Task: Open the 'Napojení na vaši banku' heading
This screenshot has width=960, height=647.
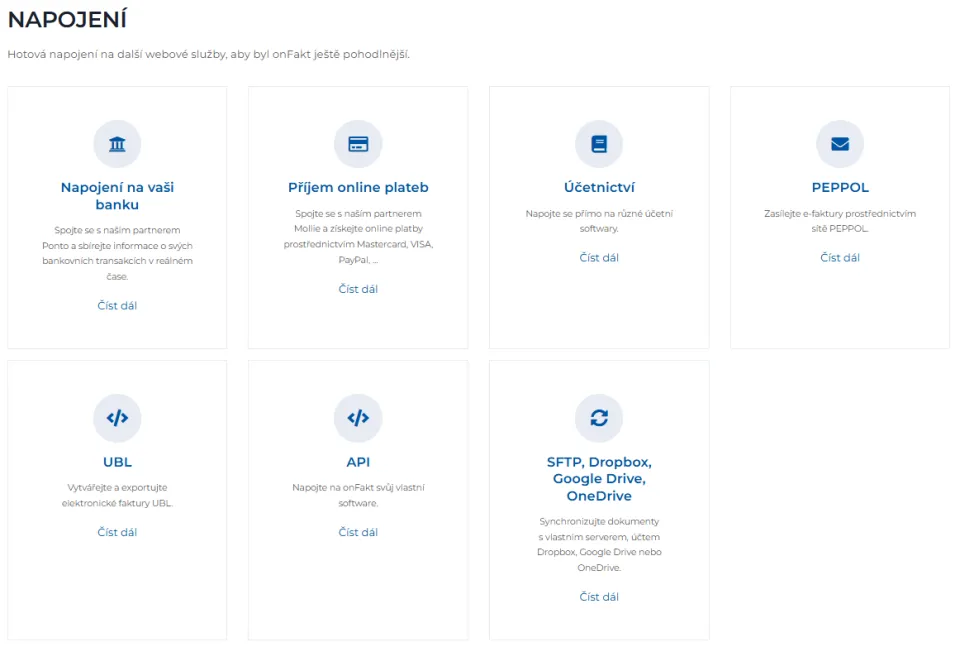Action: point(117,196)
